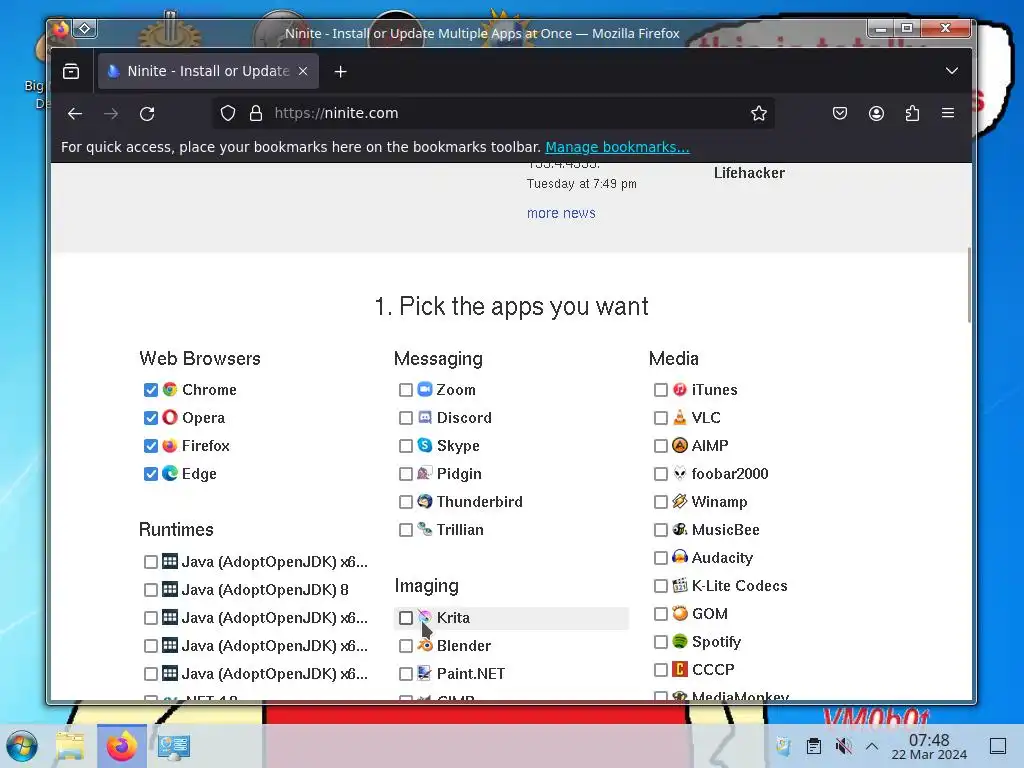Close the Ninite tab

pyautogui.click(x=303, y=71)
